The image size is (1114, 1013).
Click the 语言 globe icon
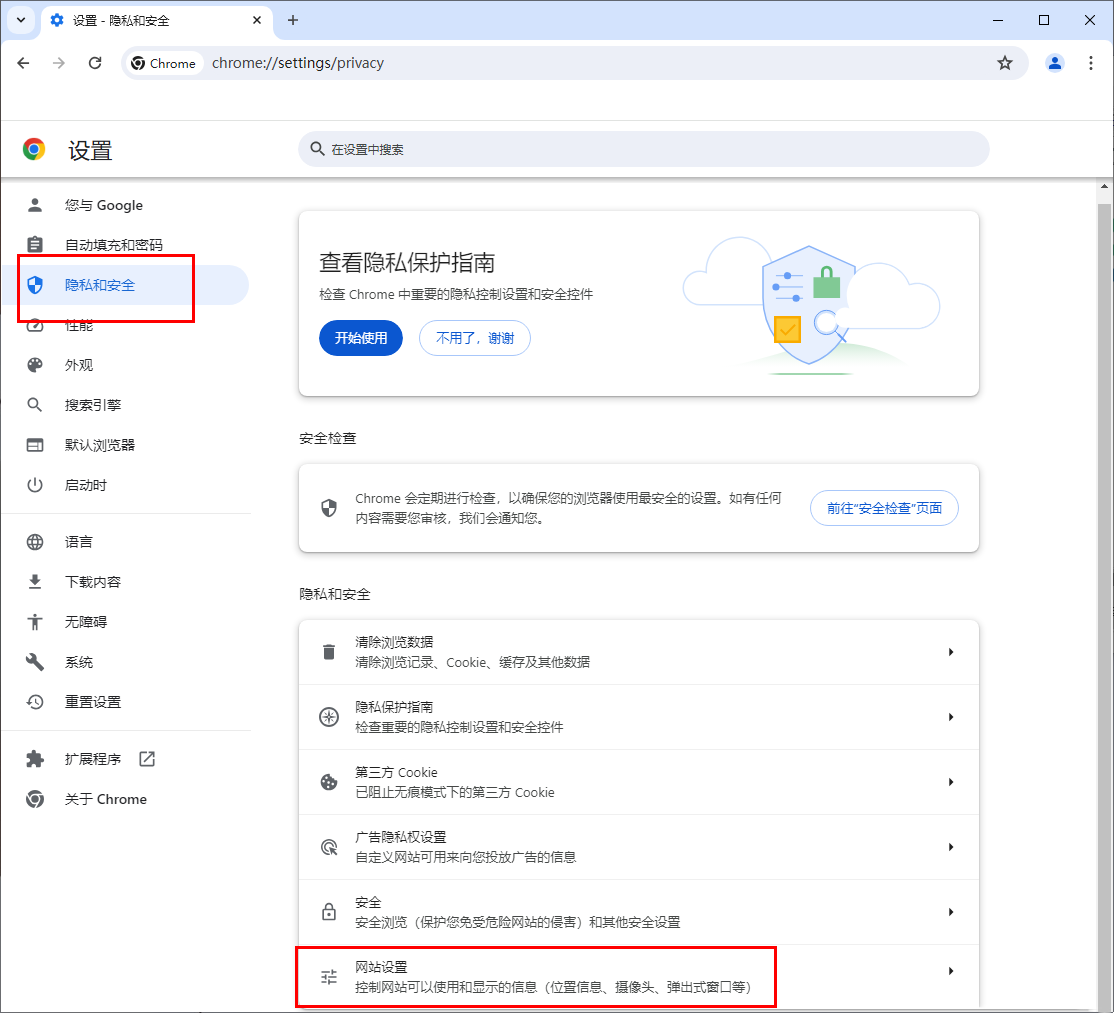coord(35,542)
